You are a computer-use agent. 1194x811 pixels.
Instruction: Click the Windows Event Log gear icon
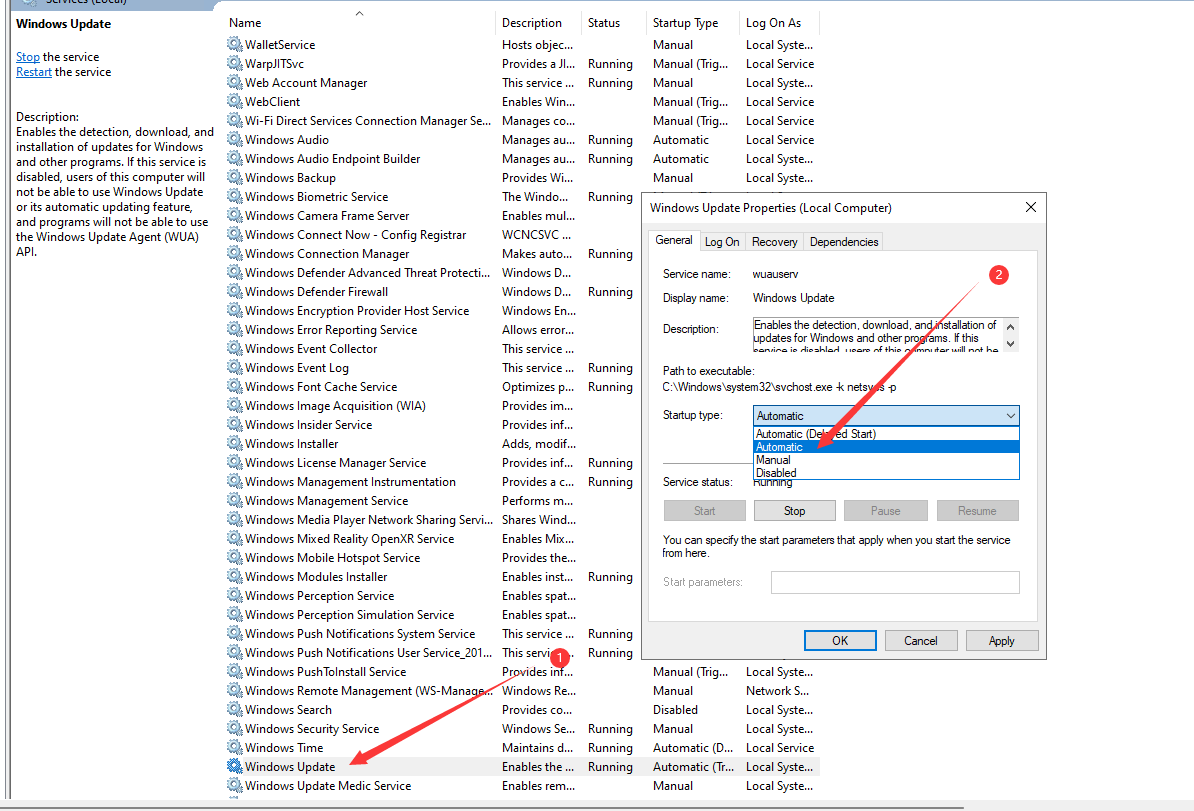(x=235, y=368)
